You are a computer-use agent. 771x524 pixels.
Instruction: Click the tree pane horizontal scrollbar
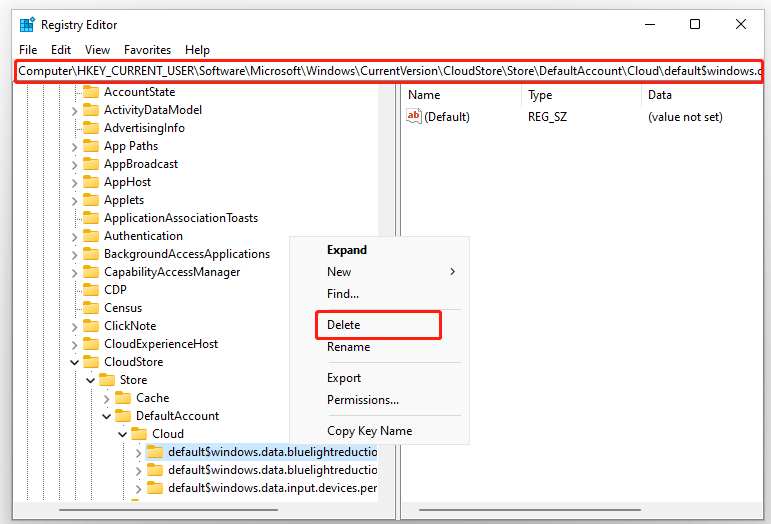point(168,510)
